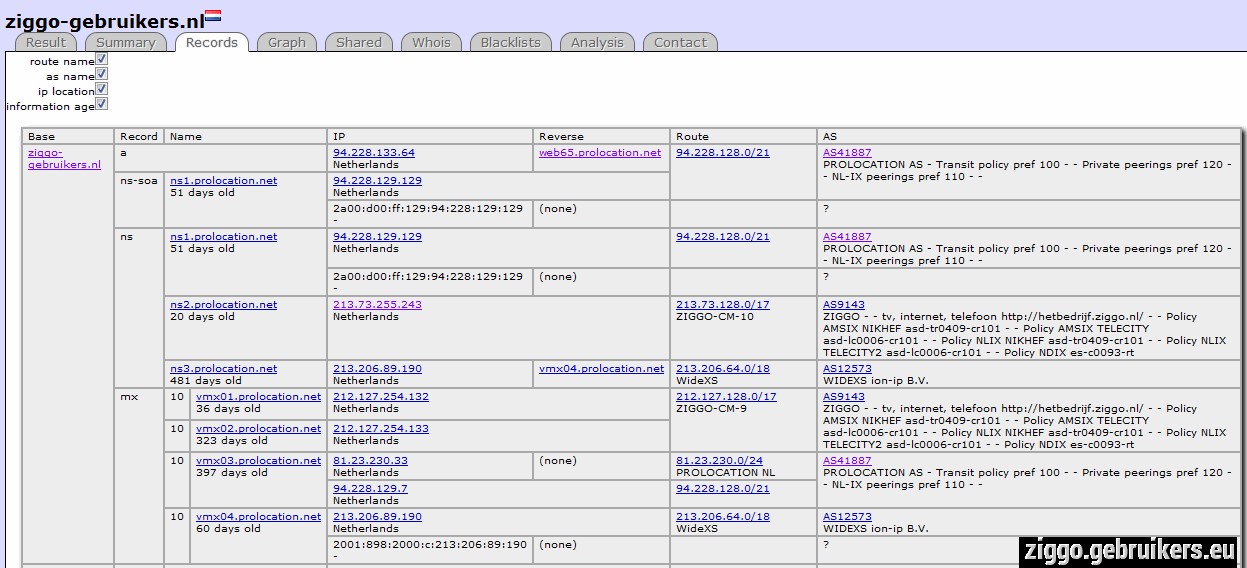Open AS41887 link in the a record row
This screenshot has width=1247, height=568.
[847, 152]
